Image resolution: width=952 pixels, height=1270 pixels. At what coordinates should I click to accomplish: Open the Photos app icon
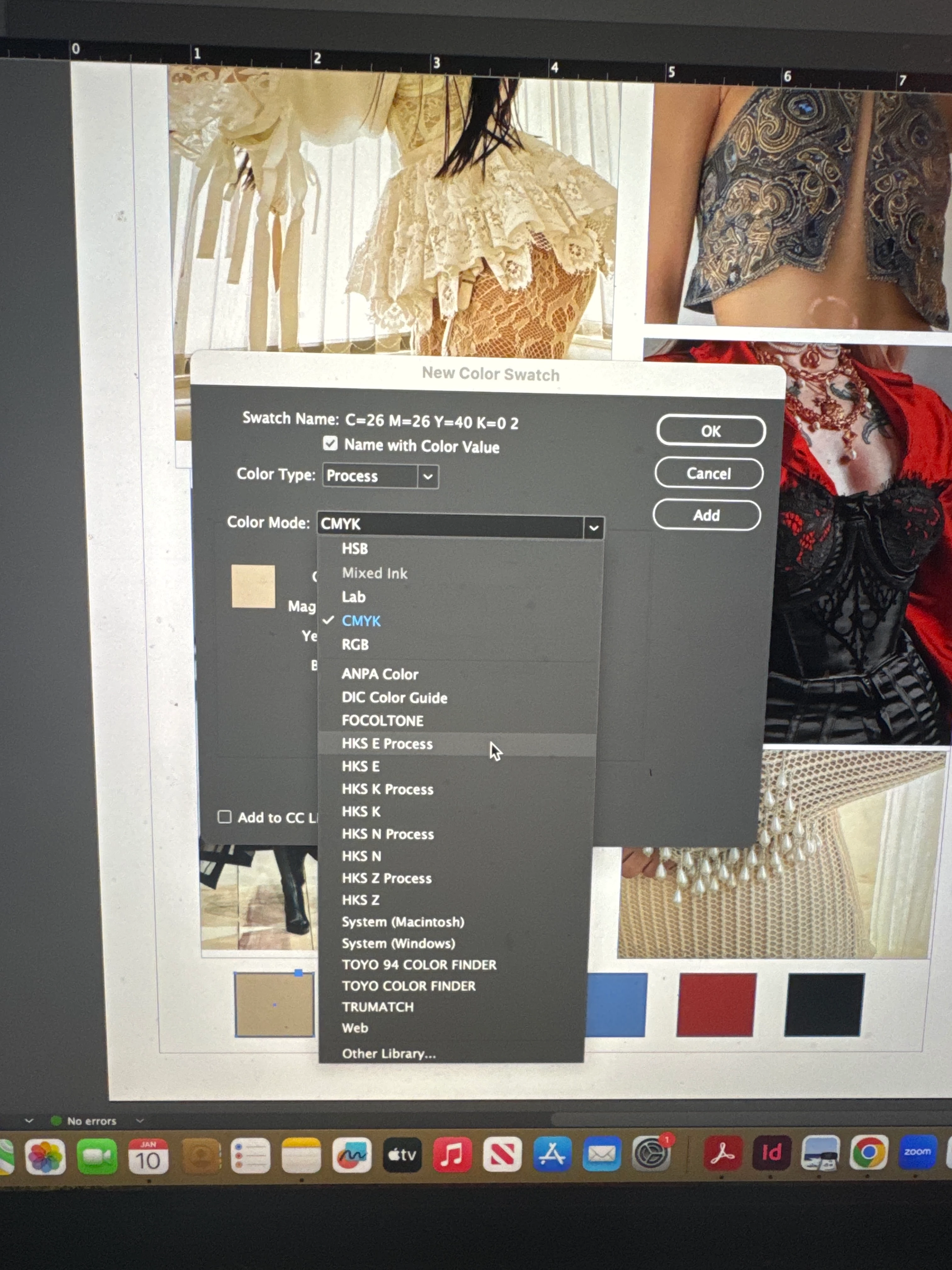(x=45, y=1156)
